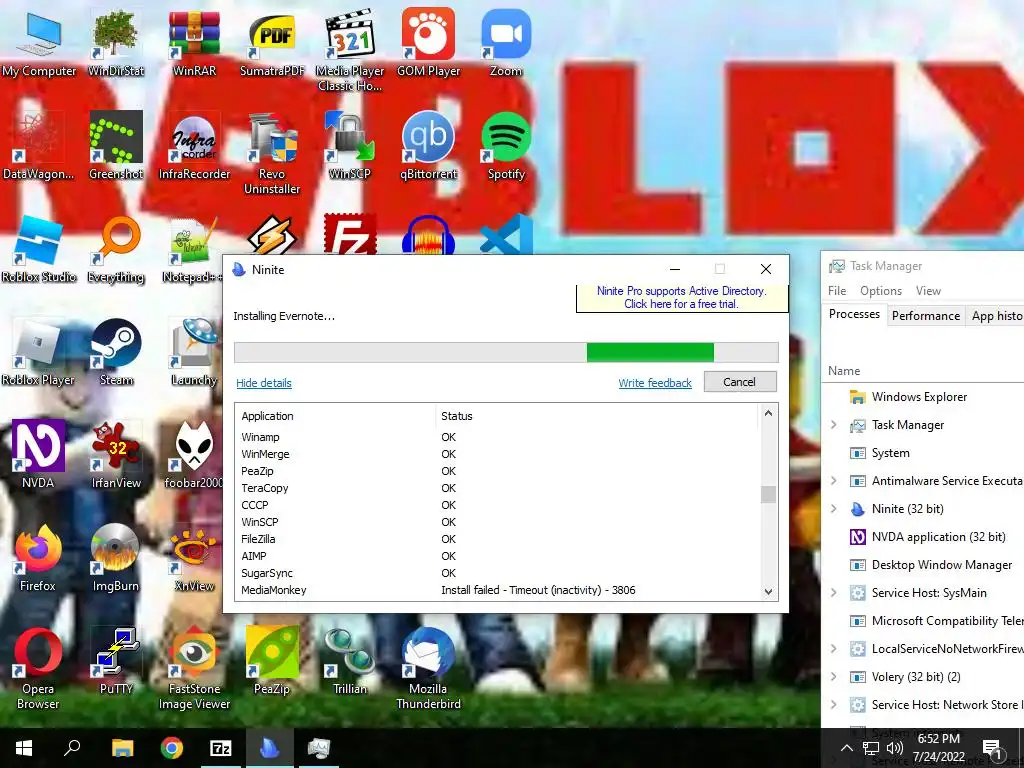This screenshot has width=1024, height=768.
Task: Expand the Ninite (32 bit) process
Action: pyautogui.click(x=834, y=508)
